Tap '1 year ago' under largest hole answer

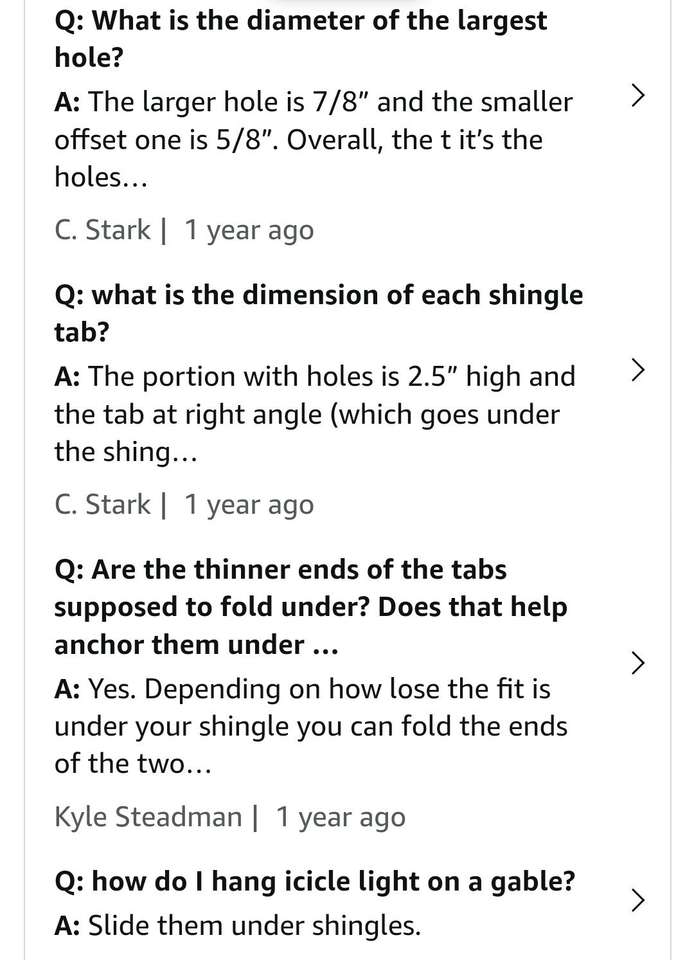(248, 230)
